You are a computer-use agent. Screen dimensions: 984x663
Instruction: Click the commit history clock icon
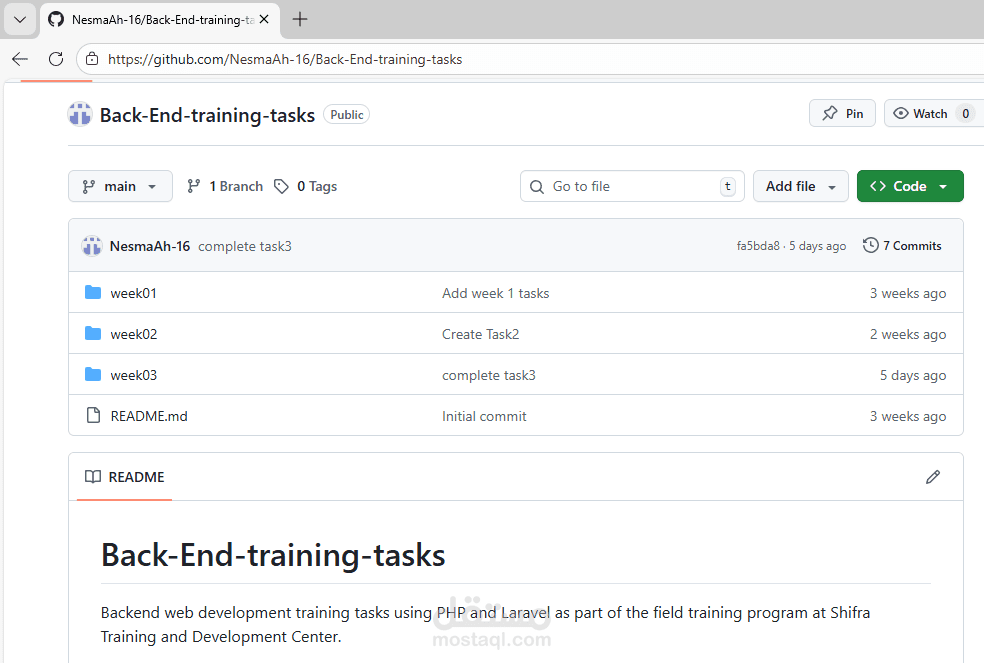[869, 245]
